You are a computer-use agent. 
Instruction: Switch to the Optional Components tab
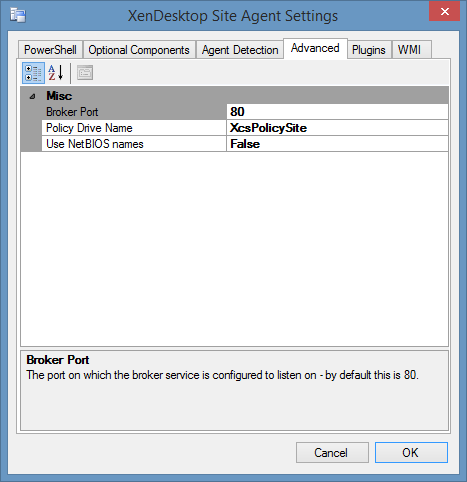(x=139, y=50)
